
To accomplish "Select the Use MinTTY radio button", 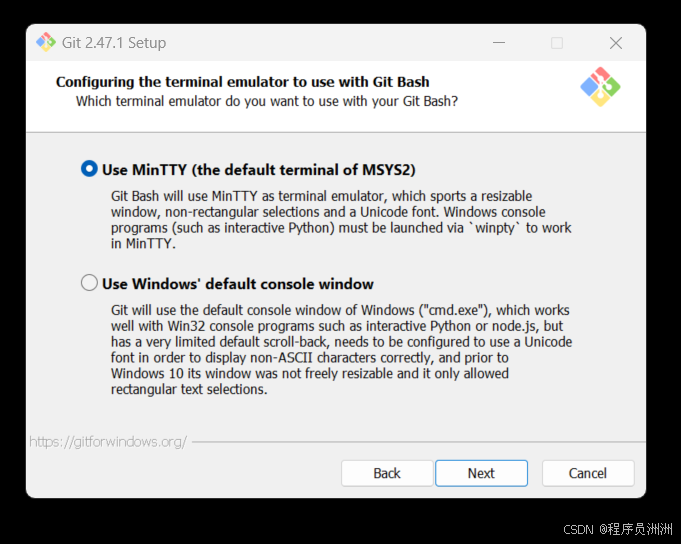I will pos(89,168).
